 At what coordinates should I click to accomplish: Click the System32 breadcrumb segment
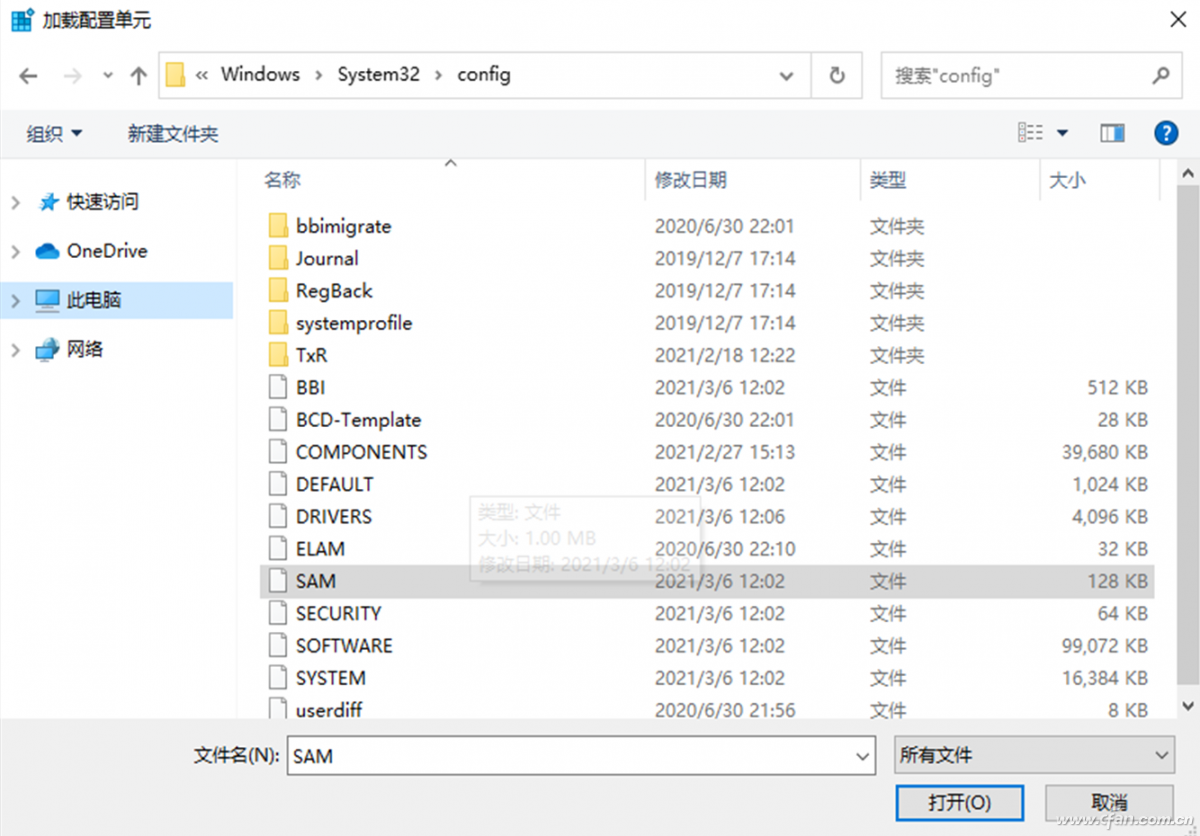pyautogui.click(x=378, y=75)
